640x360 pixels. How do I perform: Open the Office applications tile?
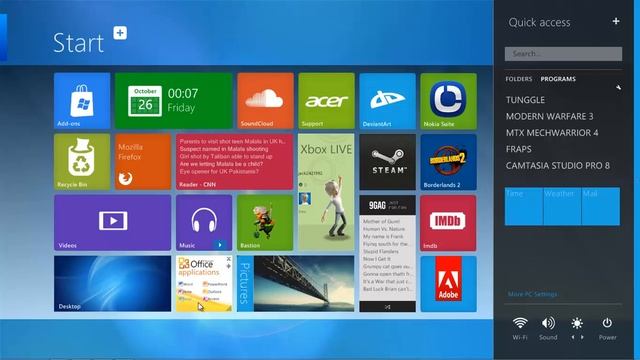pos(204,284)
